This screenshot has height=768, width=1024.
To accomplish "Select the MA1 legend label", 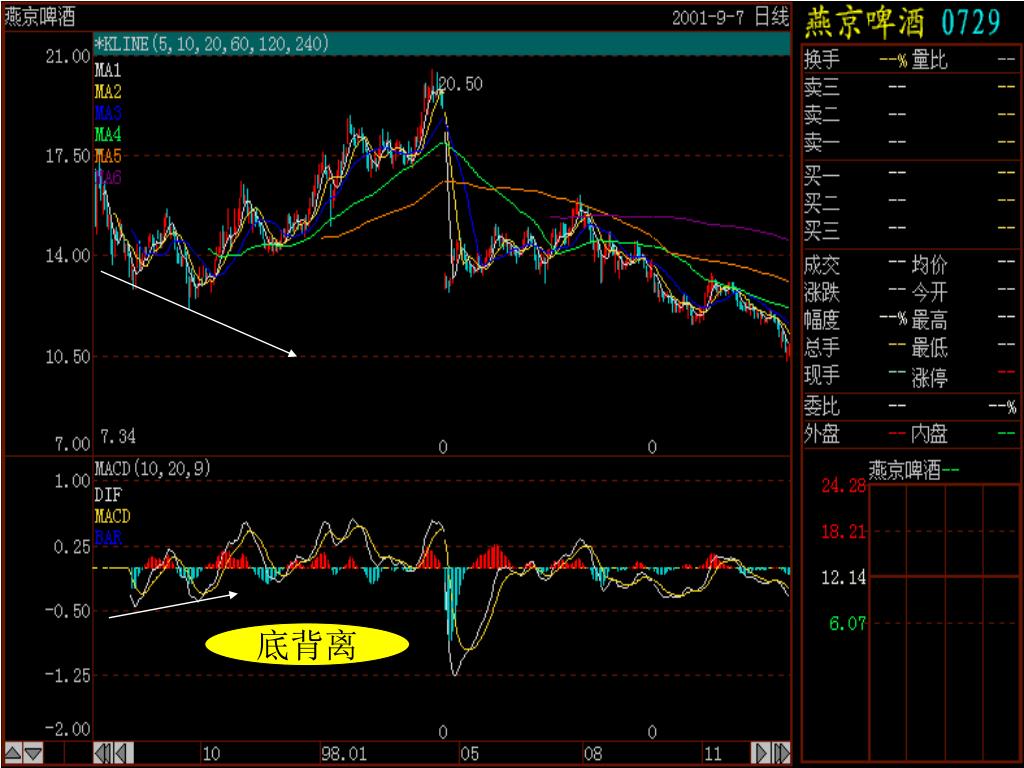I will pos(108,70).
